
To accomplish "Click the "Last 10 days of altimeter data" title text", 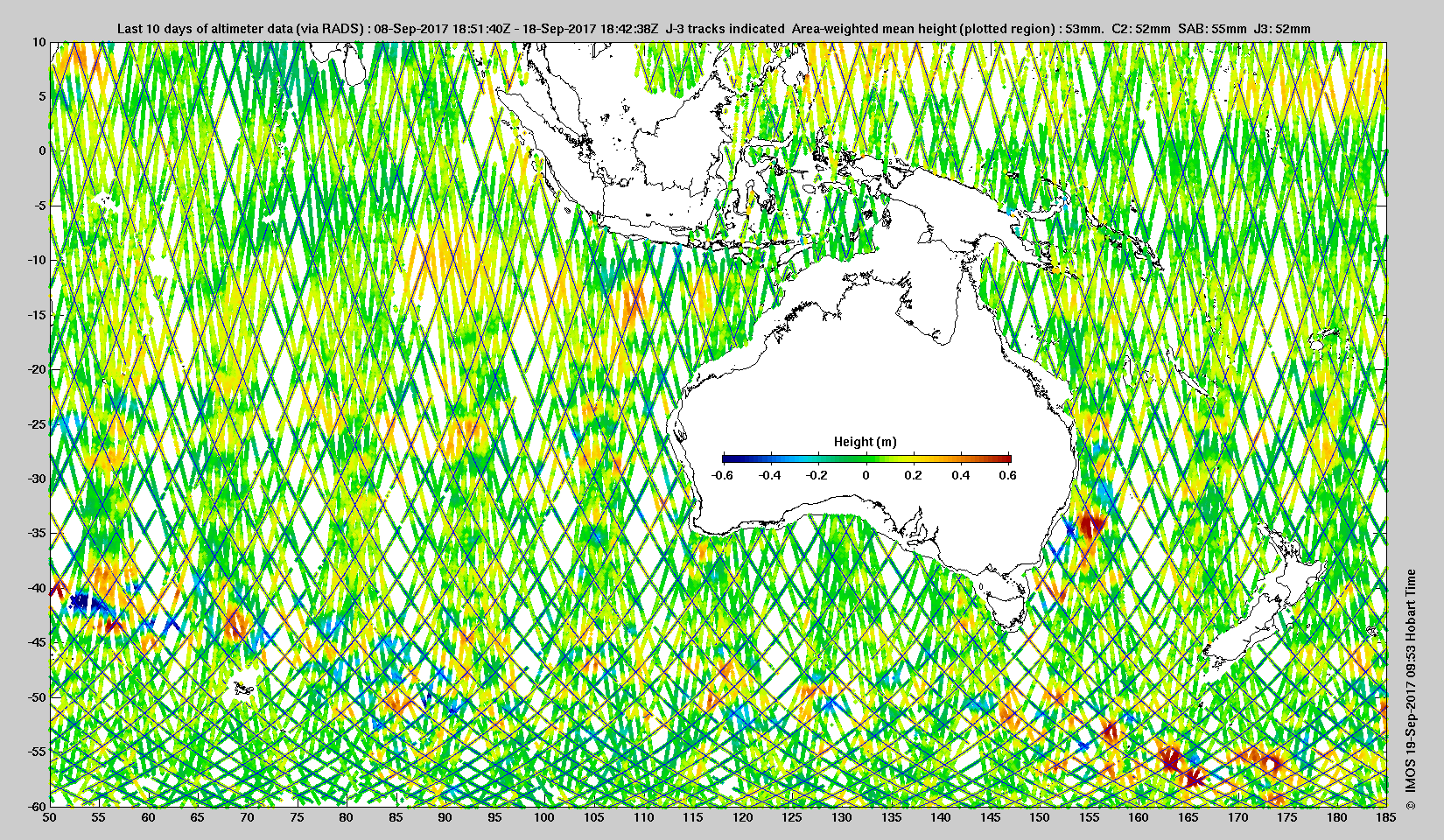I will click(x=207, y=28).
